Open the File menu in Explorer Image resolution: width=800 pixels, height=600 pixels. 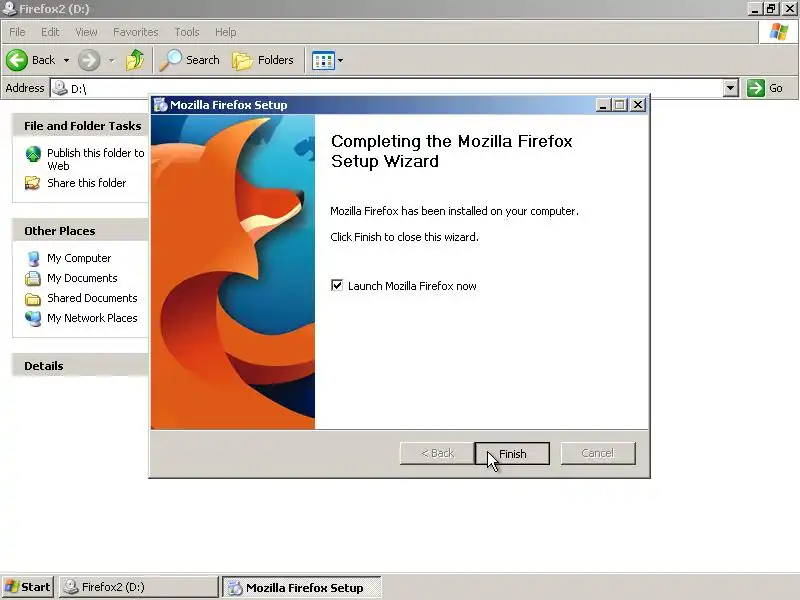(17, 32)
